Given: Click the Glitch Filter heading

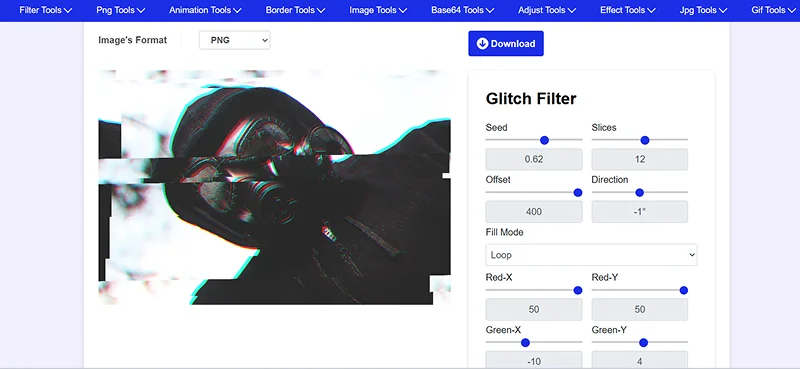Looking at the screenshot, I should coord(531,99).
